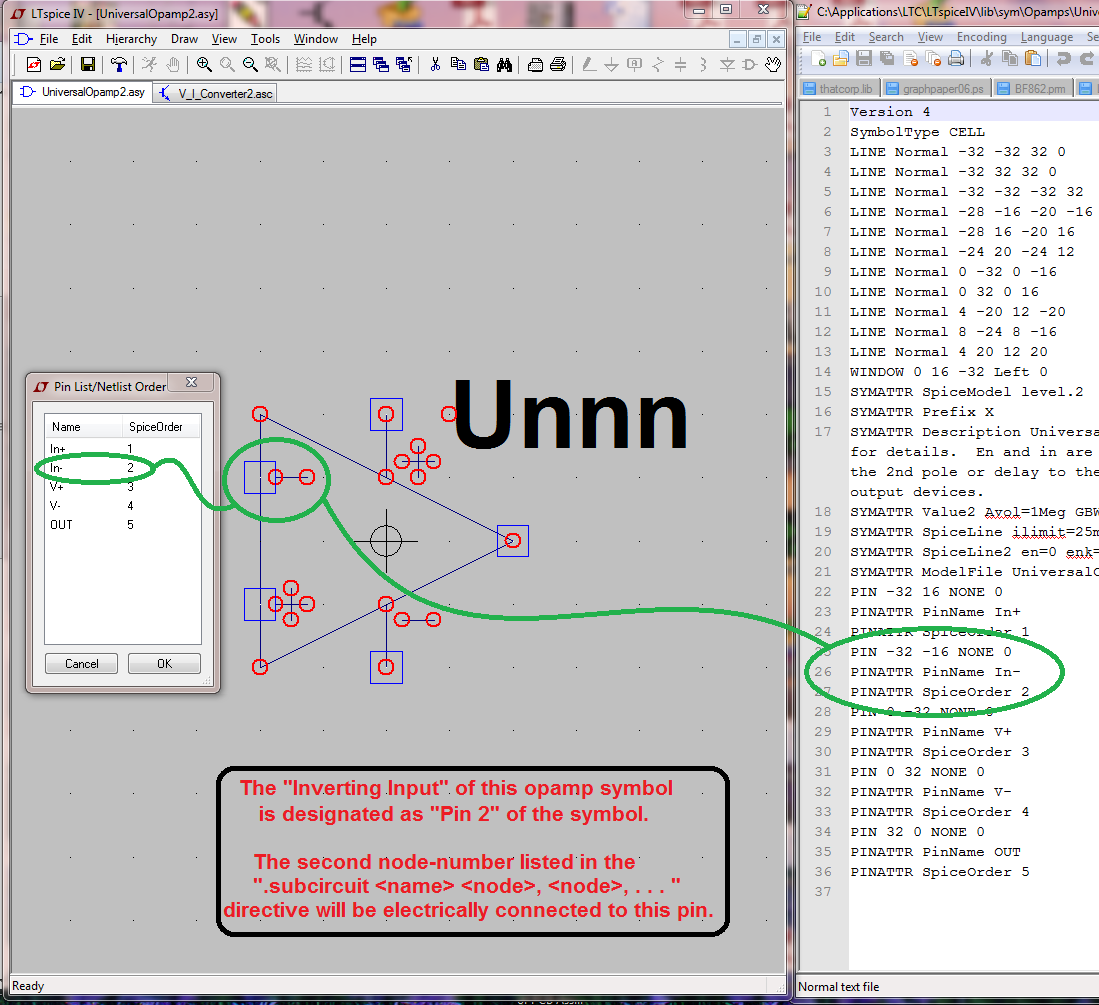Select the OUT row in pin list

(x=123, y=524)
